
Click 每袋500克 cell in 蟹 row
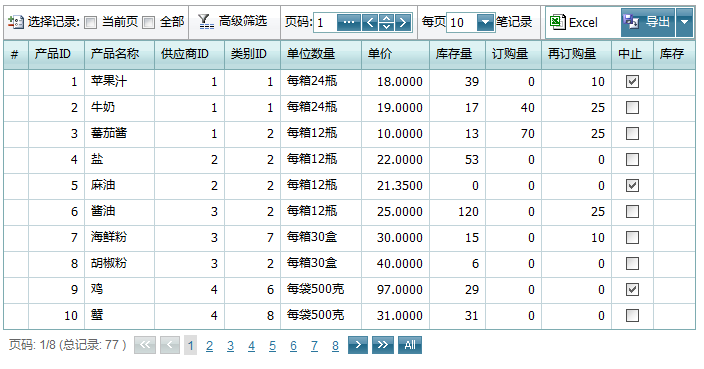321,316
